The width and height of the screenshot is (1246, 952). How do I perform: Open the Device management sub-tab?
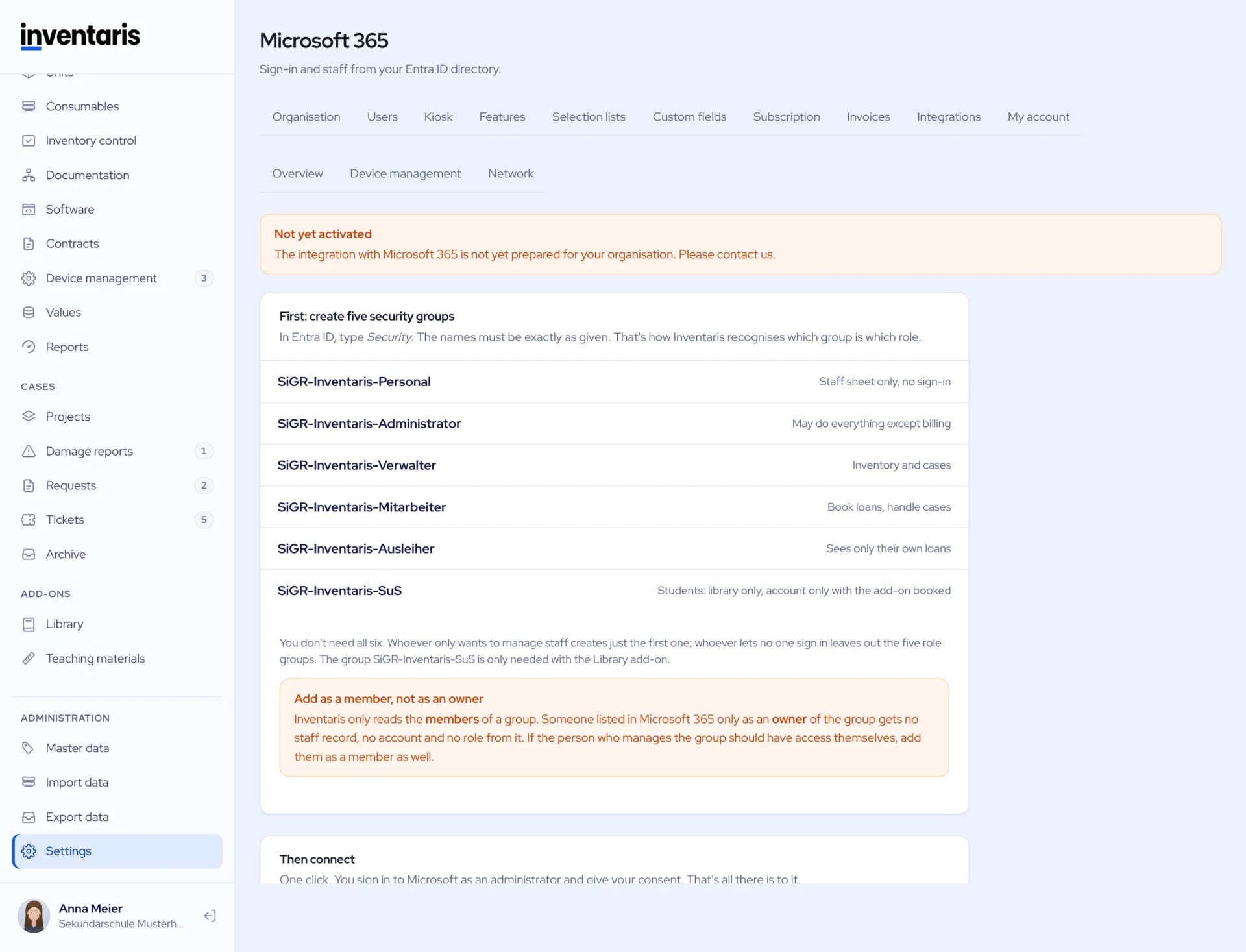tap(406, 173)
